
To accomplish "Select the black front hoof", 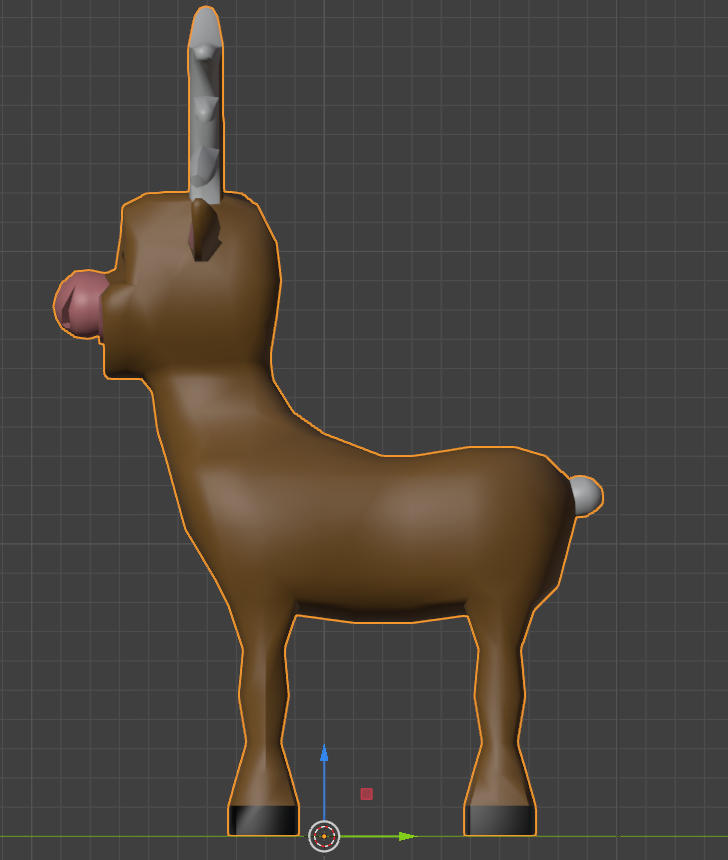I will (x=264, y=821).
